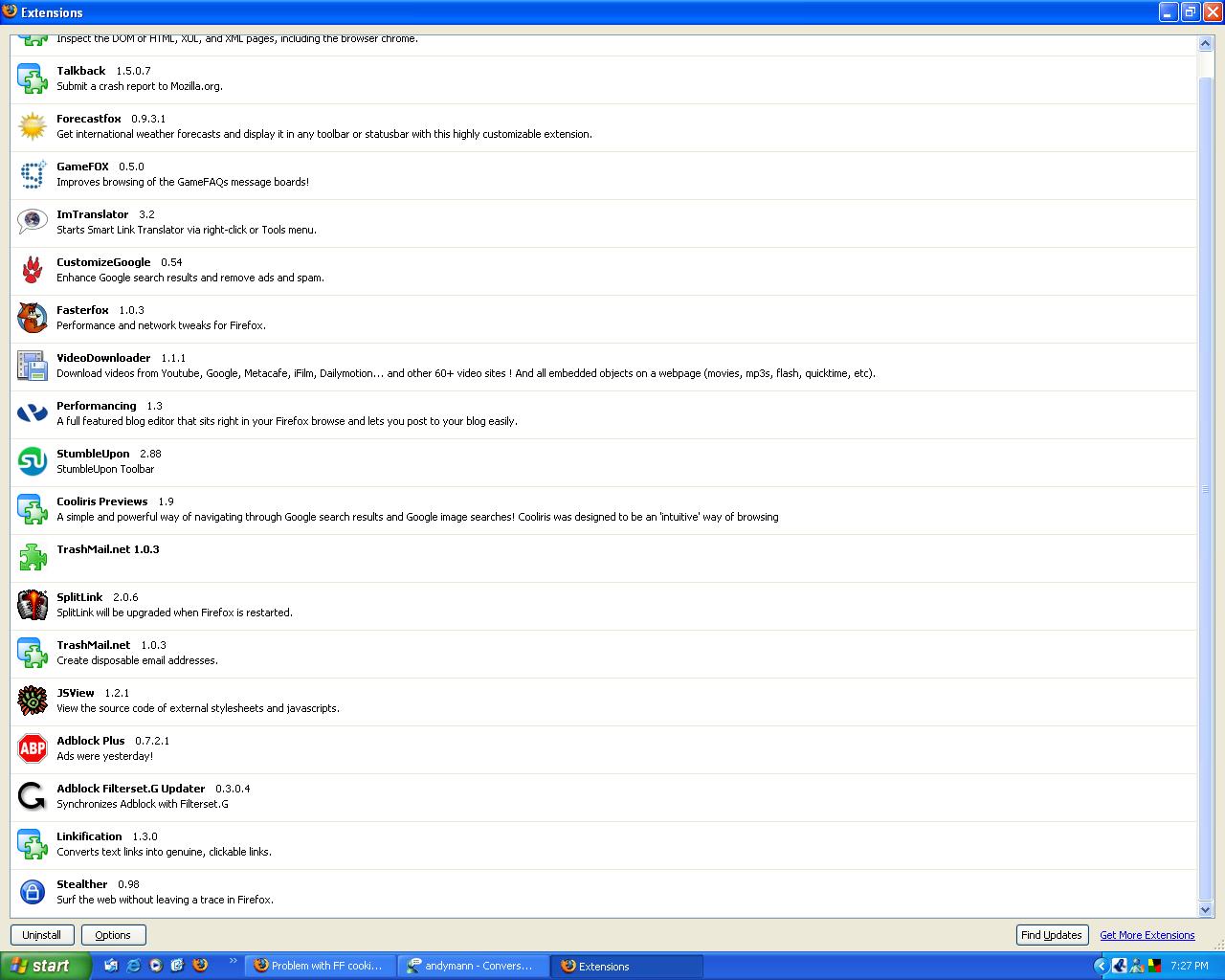Select the green StumbleUpon icon
Screen dimensions: 1225x980
point(33,461)
